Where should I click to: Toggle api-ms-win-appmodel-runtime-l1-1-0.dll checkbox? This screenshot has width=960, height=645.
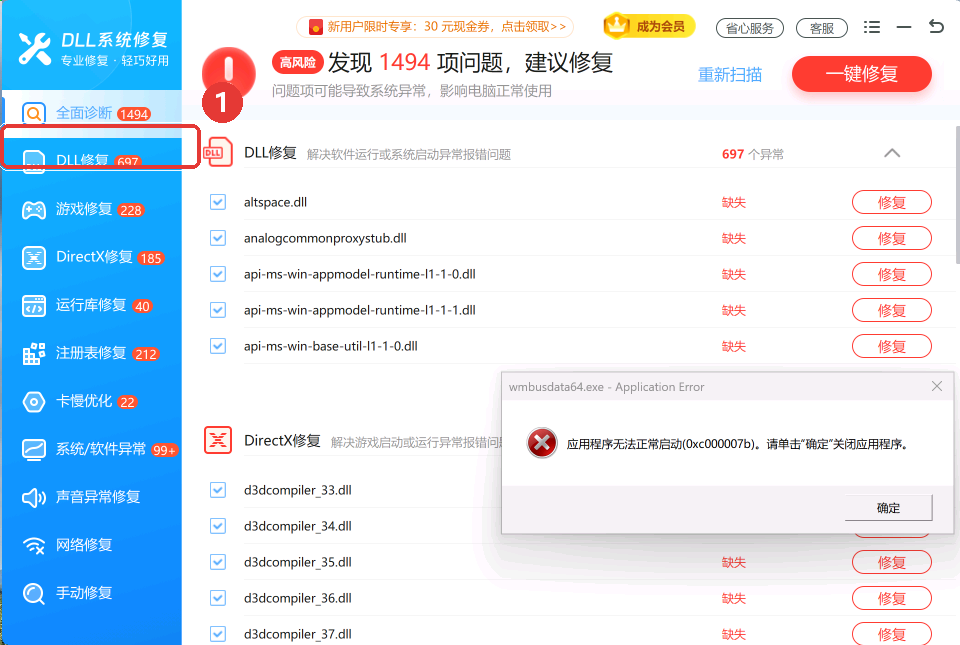[x=218, y=274]
